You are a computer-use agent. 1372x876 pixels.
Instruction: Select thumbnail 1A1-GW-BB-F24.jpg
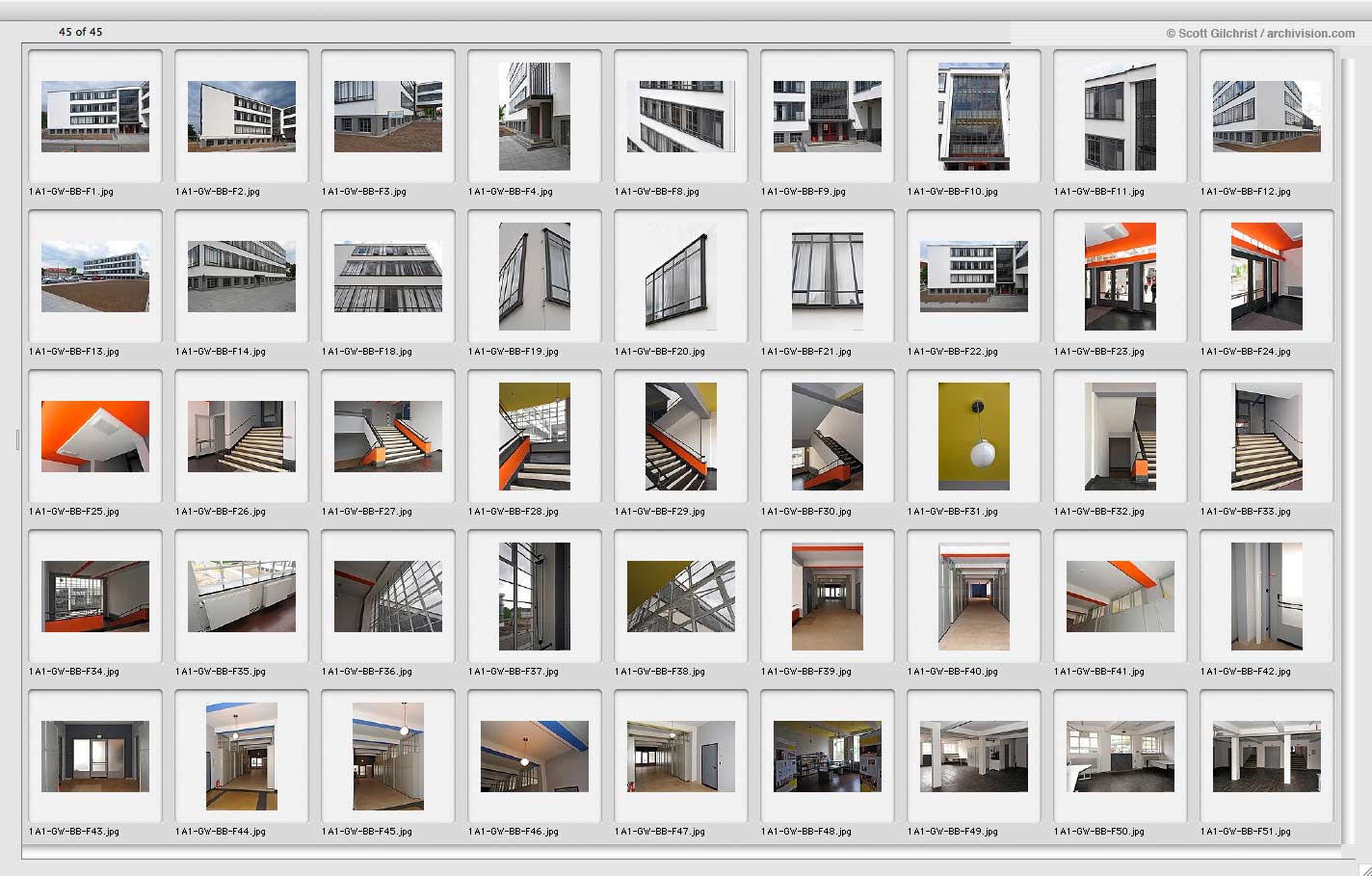(x=1267, y=277)
